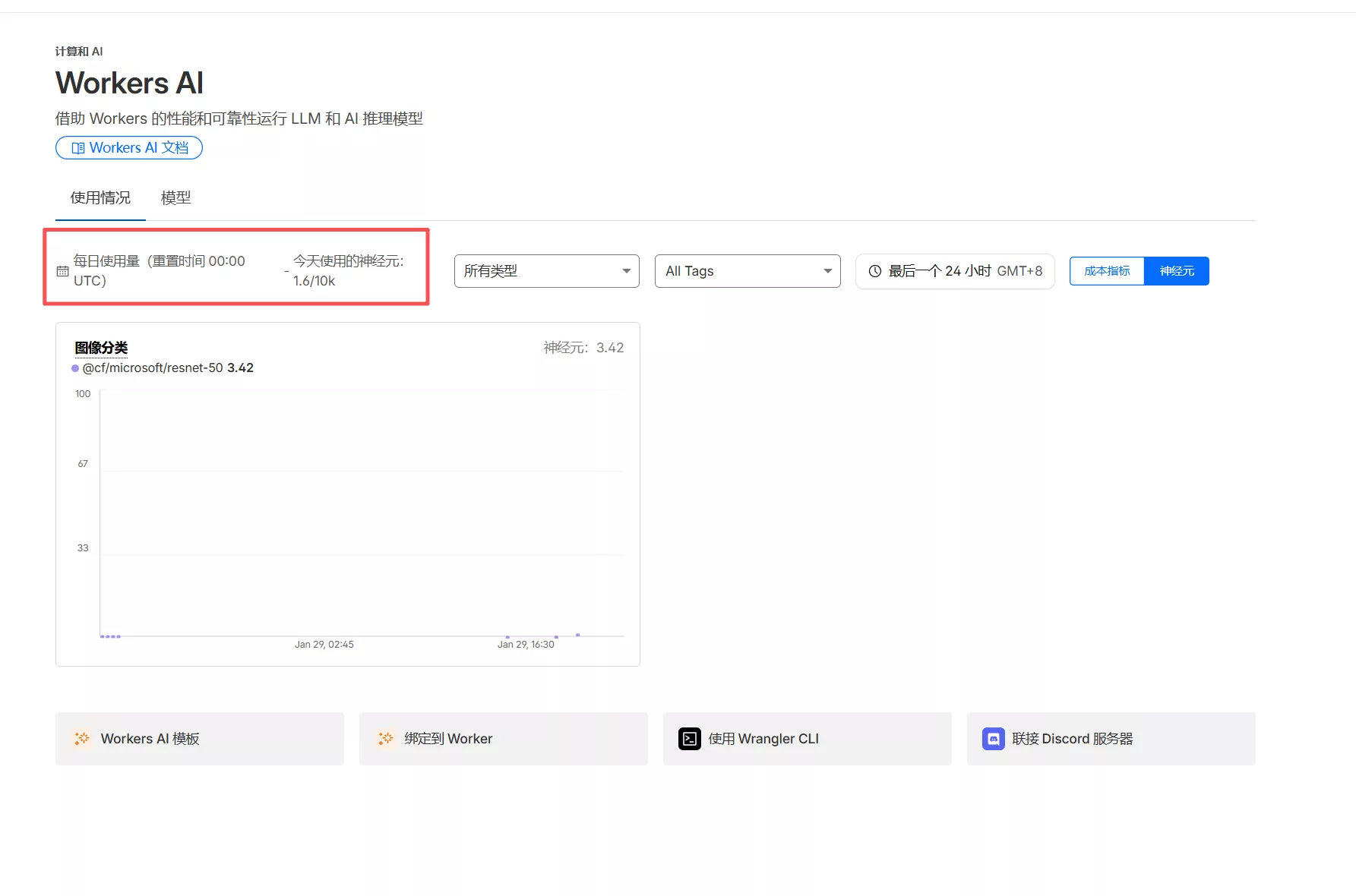
Task: Click the document icon in Workers AI 文档 button
Action: click(x=78, y=147)
